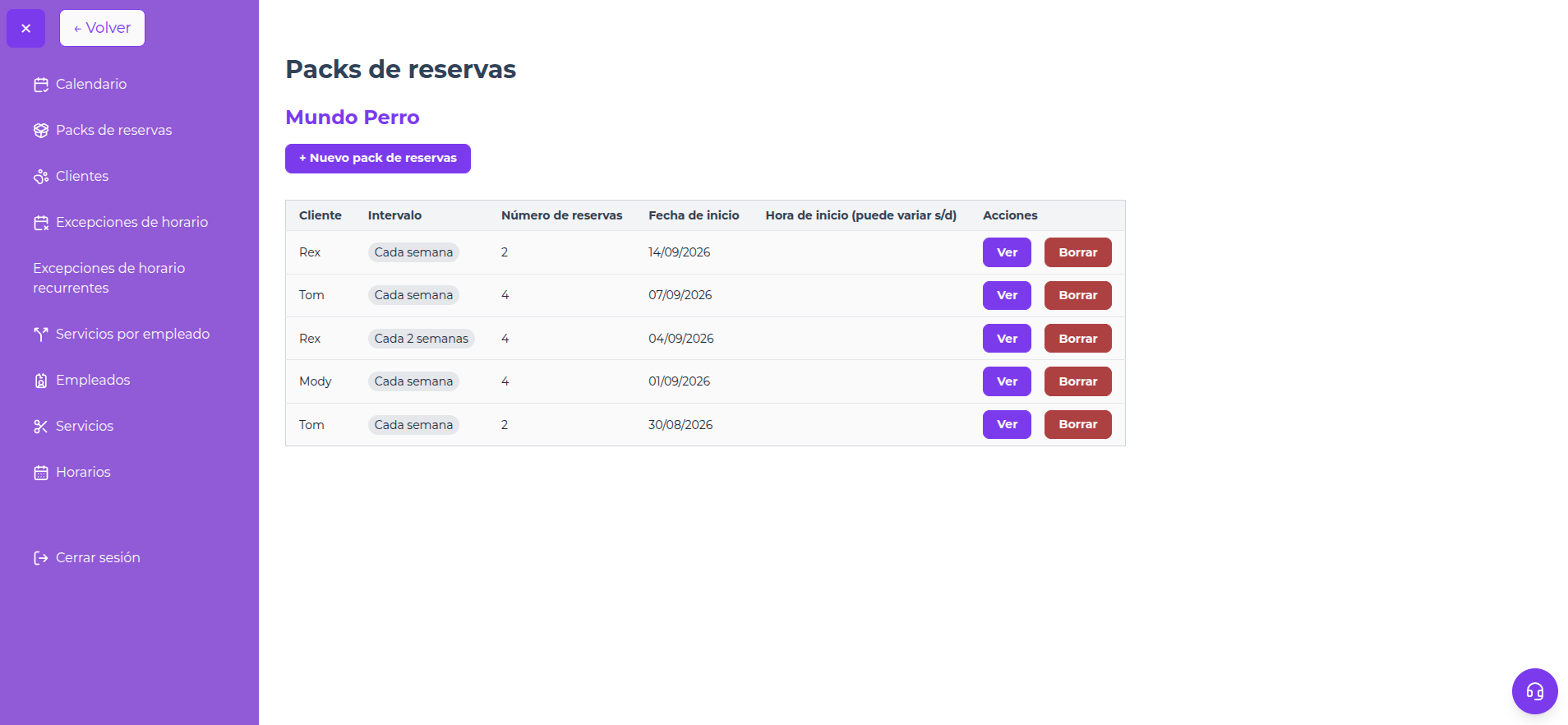1568x725 pixels.
Task: Delete the Tom pack starting 30/08/2026
Action: point(1077,424)
